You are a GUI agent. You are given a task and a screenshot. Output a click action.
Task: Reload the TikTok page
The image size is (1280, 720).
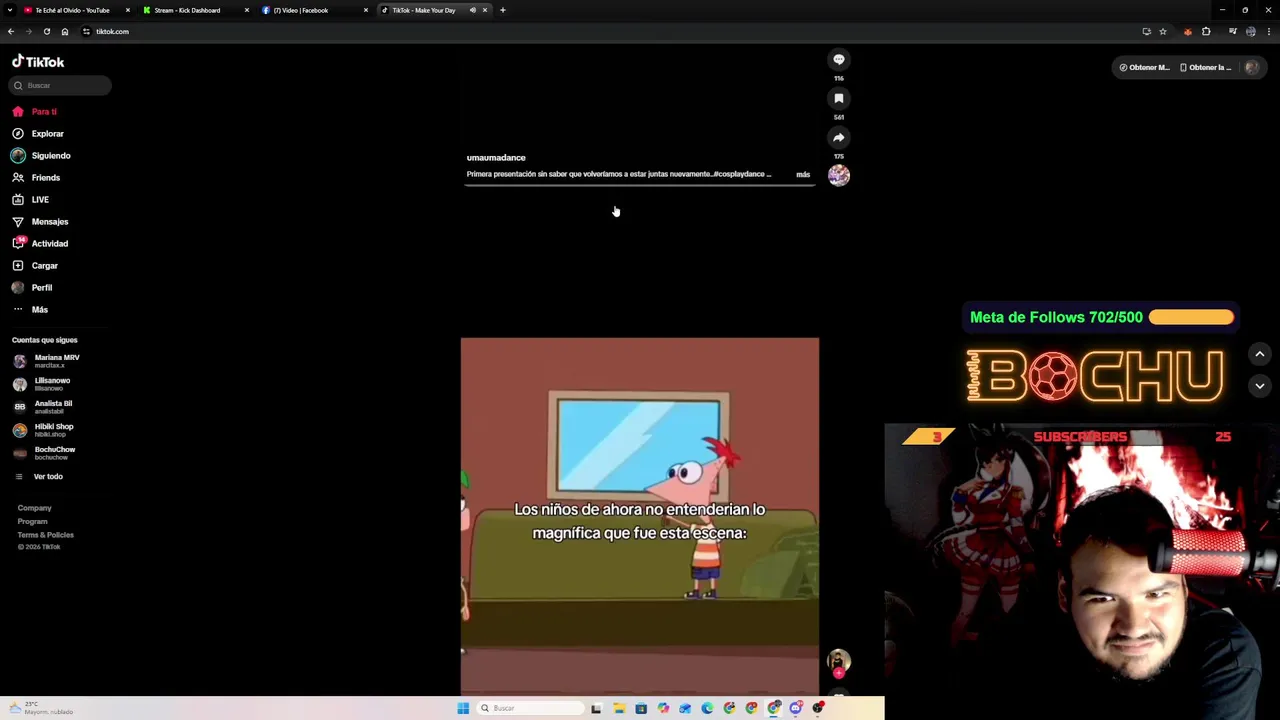point(46,31)
